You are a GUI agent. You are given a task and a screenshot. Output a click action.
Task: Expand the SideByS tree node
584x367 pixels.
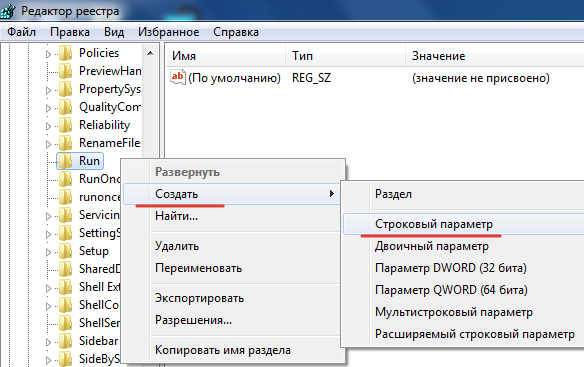pyautogui.click(x=48, y=360)
